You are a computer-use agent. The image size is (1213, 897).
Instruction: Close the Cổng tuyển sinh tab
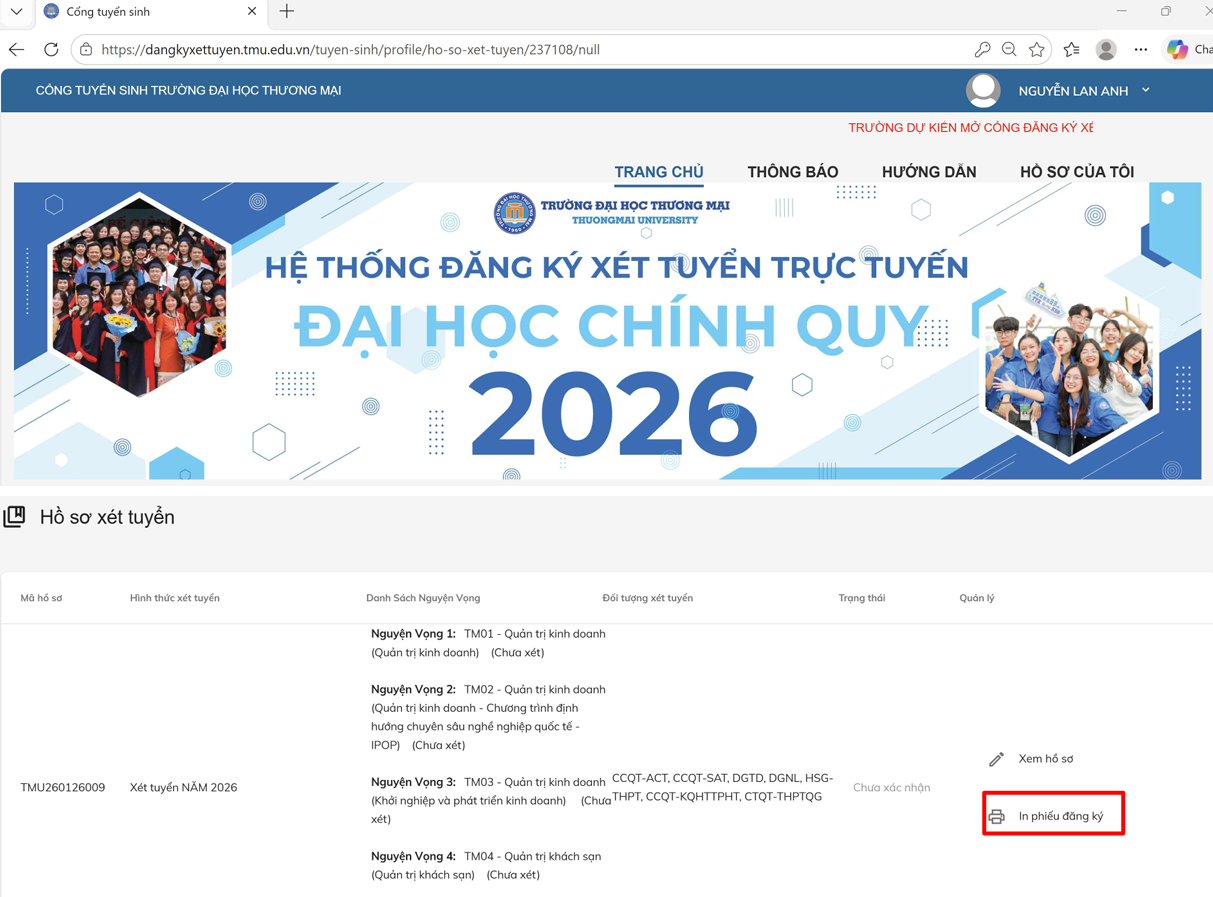(x=252, y=12)
